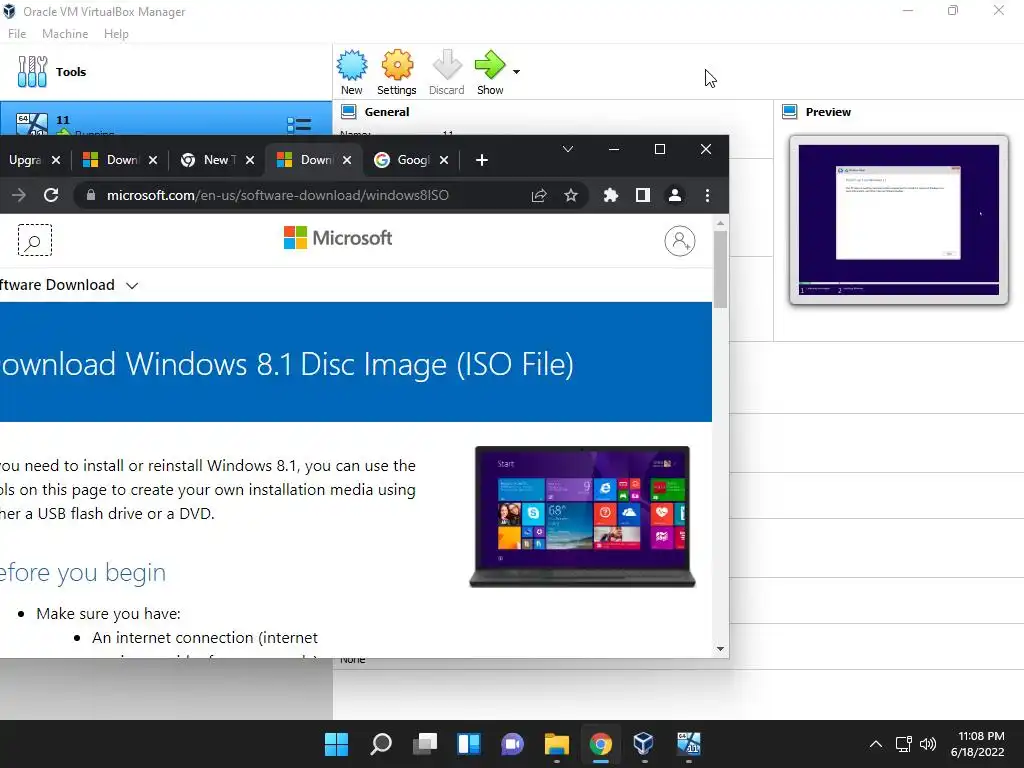This screenshot has height=768, width=1024.
Task: Click the running VM icon on taskbar
Action: tap(688, 743)
